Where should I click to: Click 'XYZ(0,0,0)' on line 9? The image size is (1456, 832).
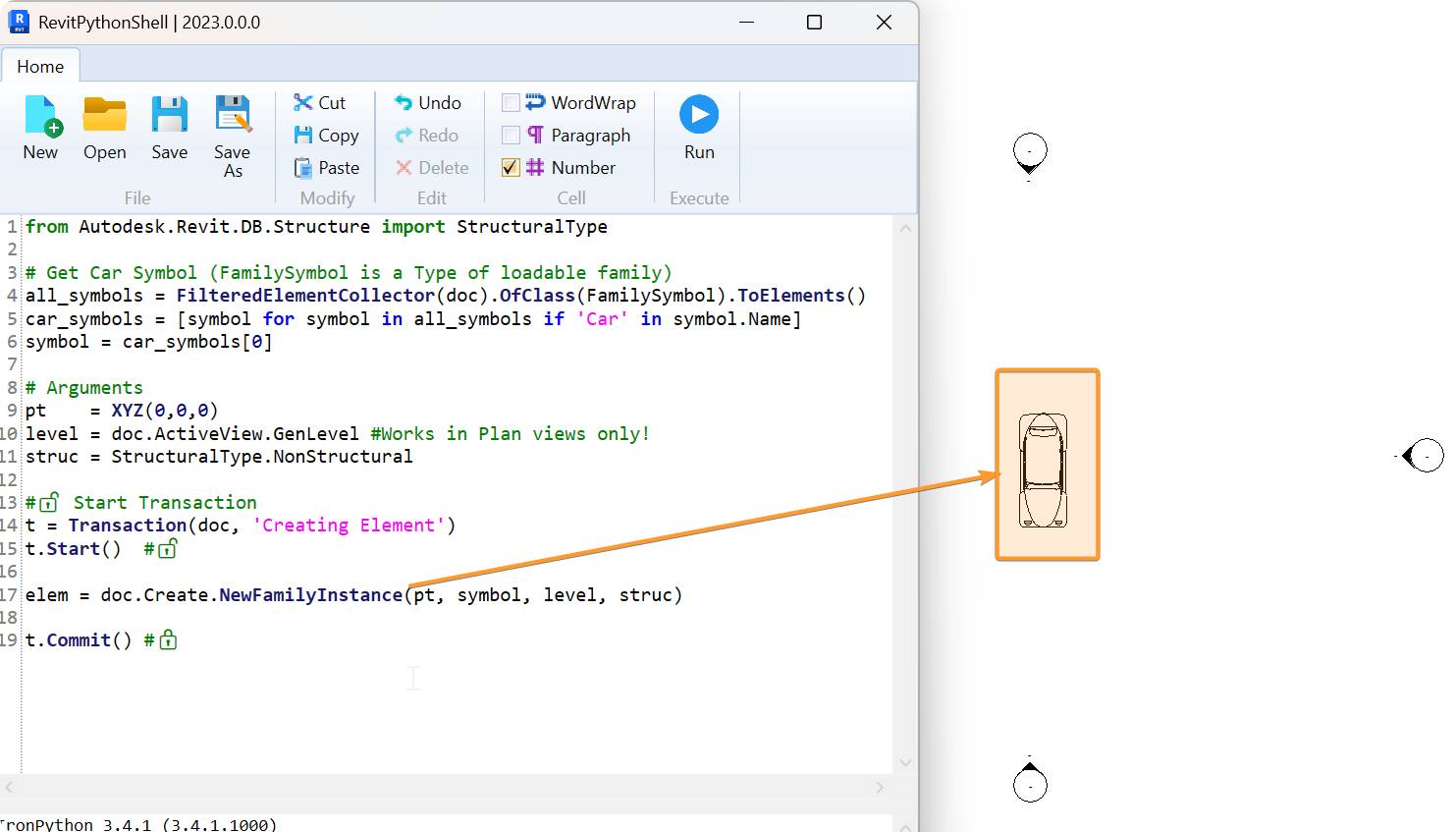(x=165, y=411)
